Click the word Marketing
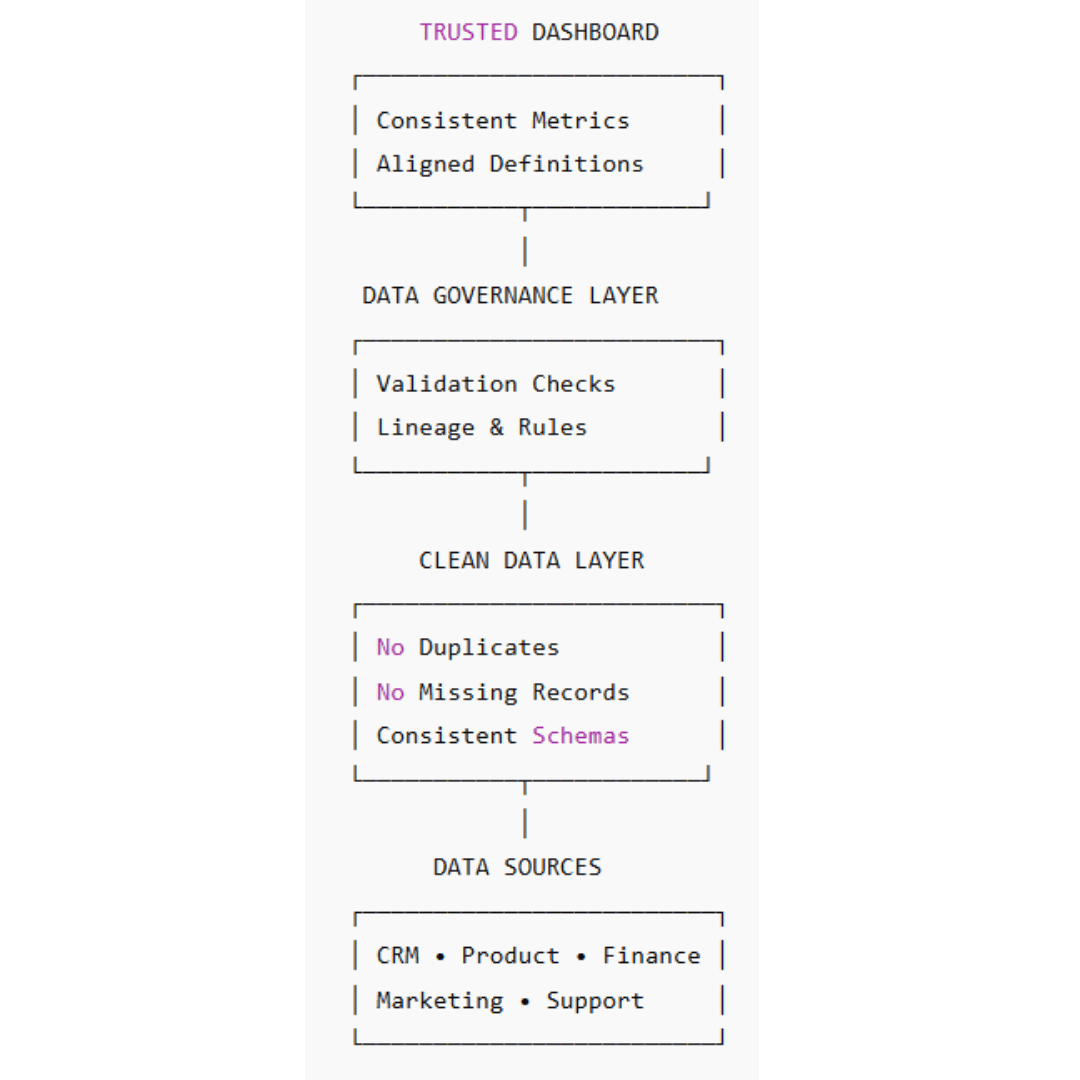This screenshot has width=1080, height=1080. [x=439, y=1001]
